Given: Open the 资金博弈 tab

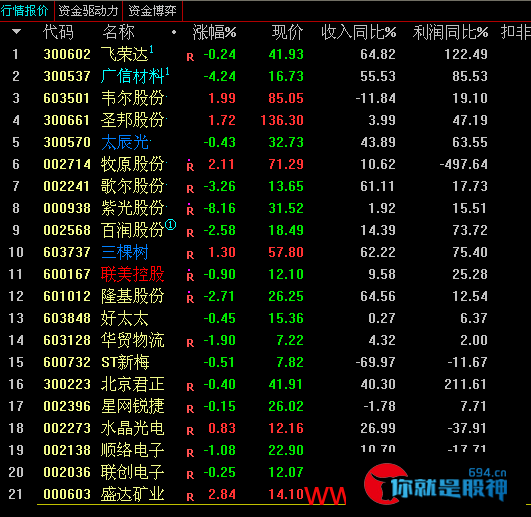Looking at the screenshot, I should click(x=152, y=11).
